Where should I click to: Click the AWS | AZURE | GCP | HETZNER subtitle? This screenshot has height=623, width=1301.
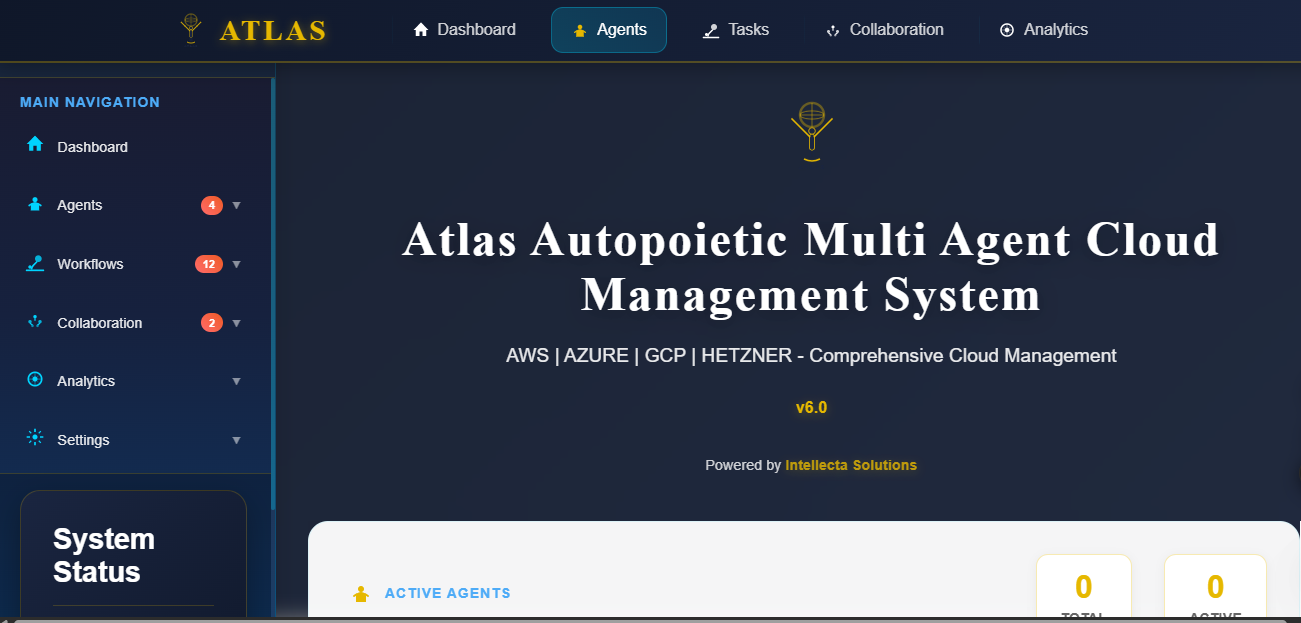tap(811, 355)
